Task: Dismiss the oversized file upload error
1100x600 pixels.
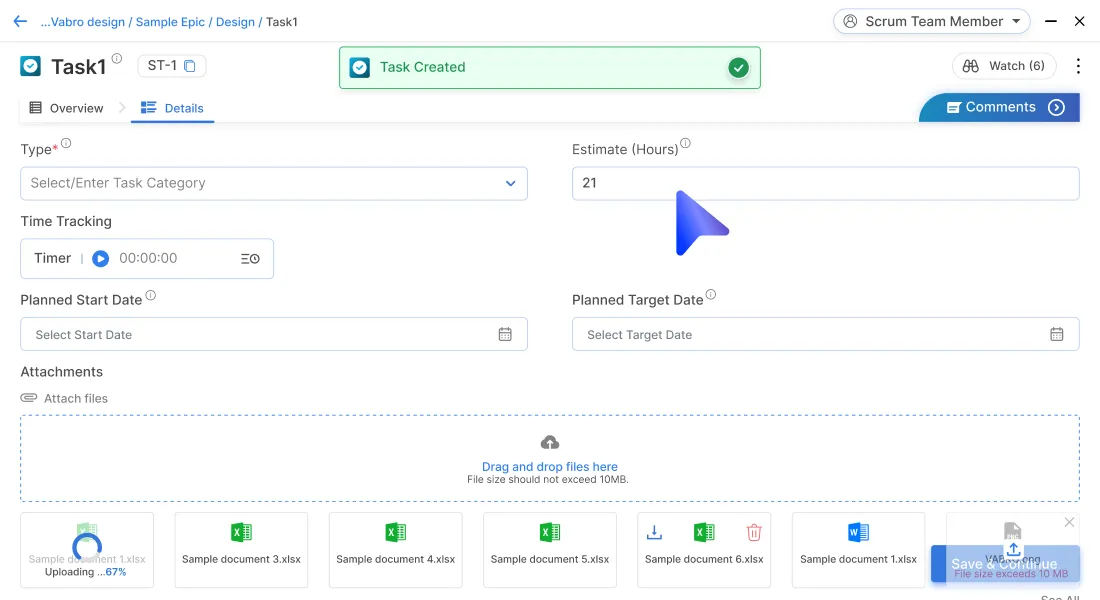Action: click(x=1069, y=522)
